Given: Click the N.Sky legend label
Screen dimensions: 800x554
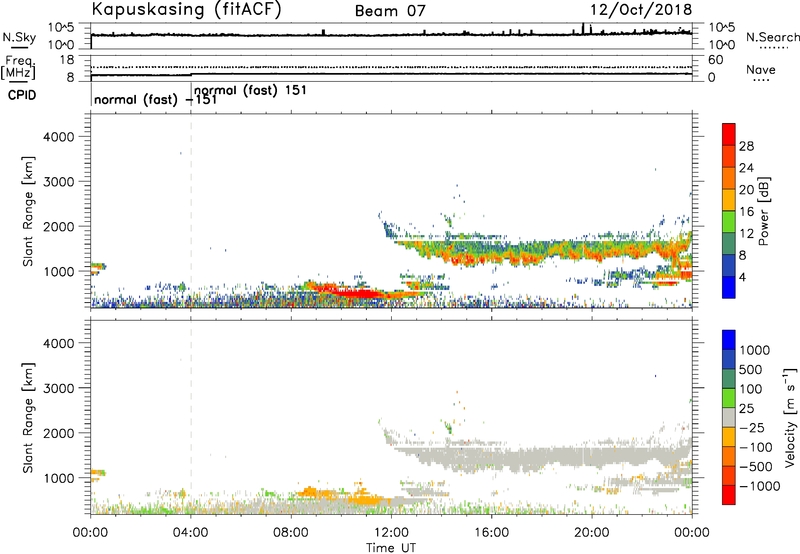Looking at the screenshot, I should [19, 38].
